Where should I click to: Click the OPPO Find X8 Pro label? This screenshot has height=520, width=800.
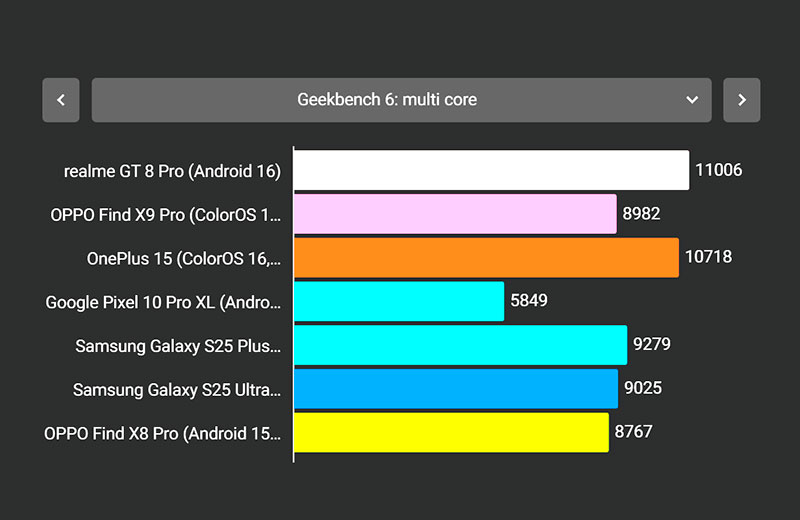coord(163,433)
